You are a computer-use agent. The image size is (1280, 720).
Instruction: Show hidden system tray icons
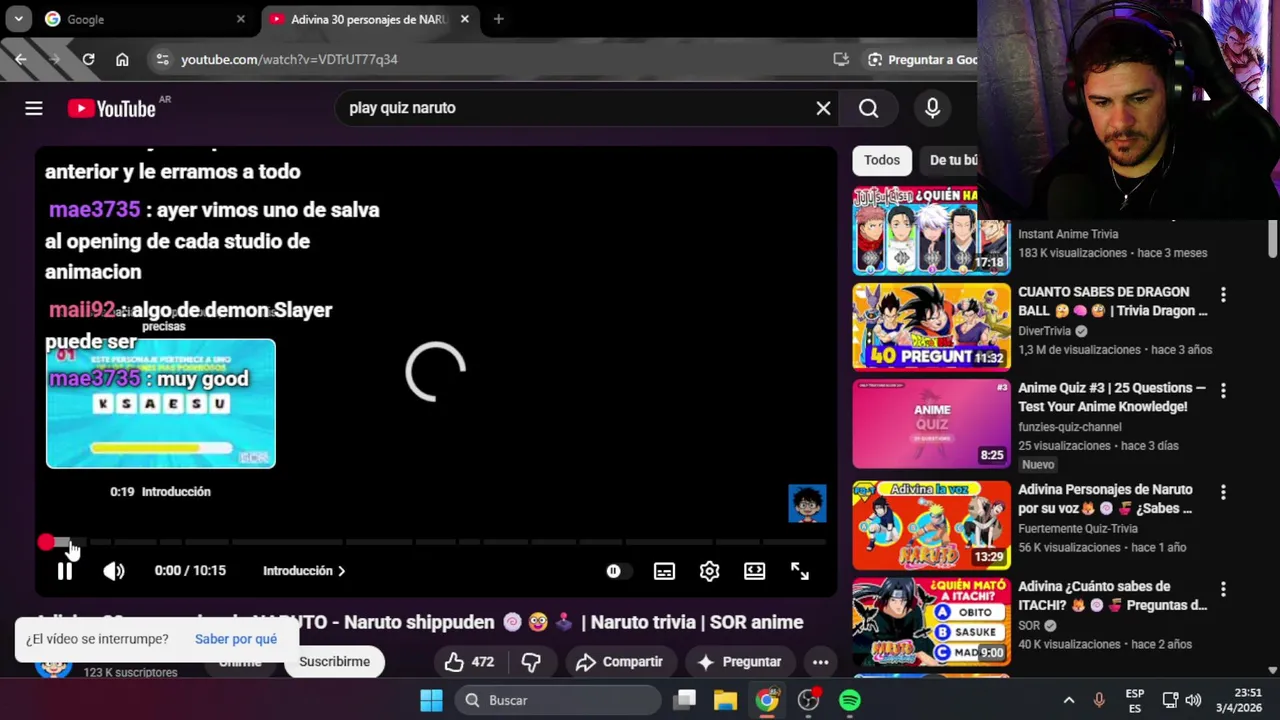[1068, 700]
